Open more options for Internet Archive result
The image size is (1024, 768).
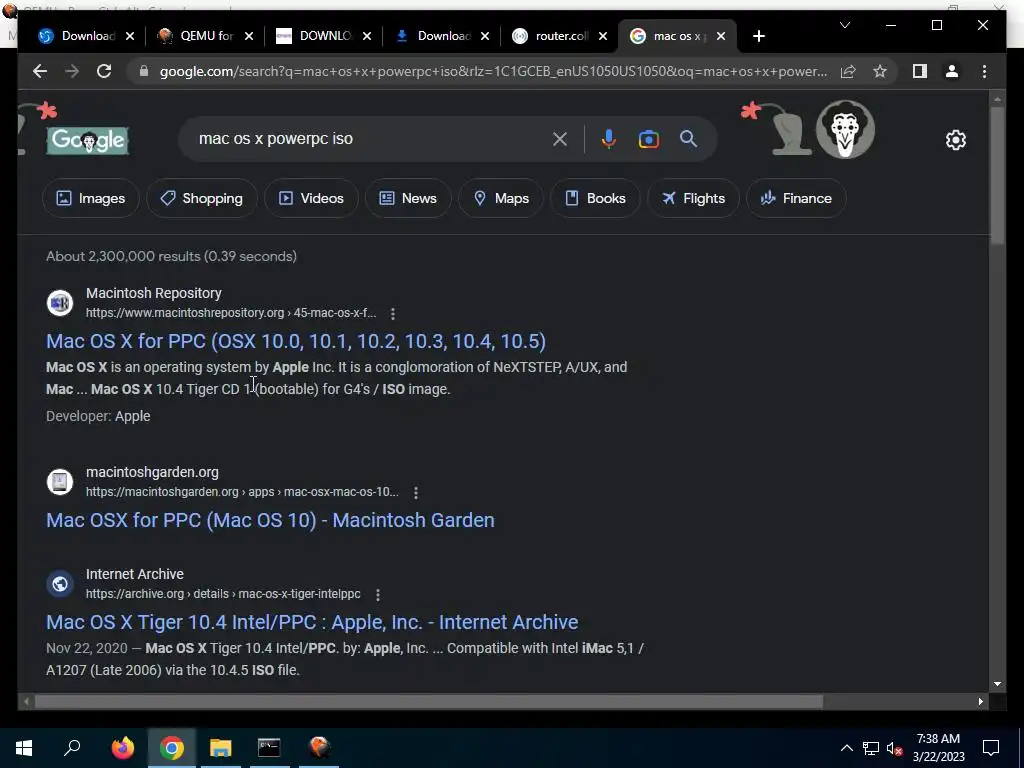coord(377,594)
